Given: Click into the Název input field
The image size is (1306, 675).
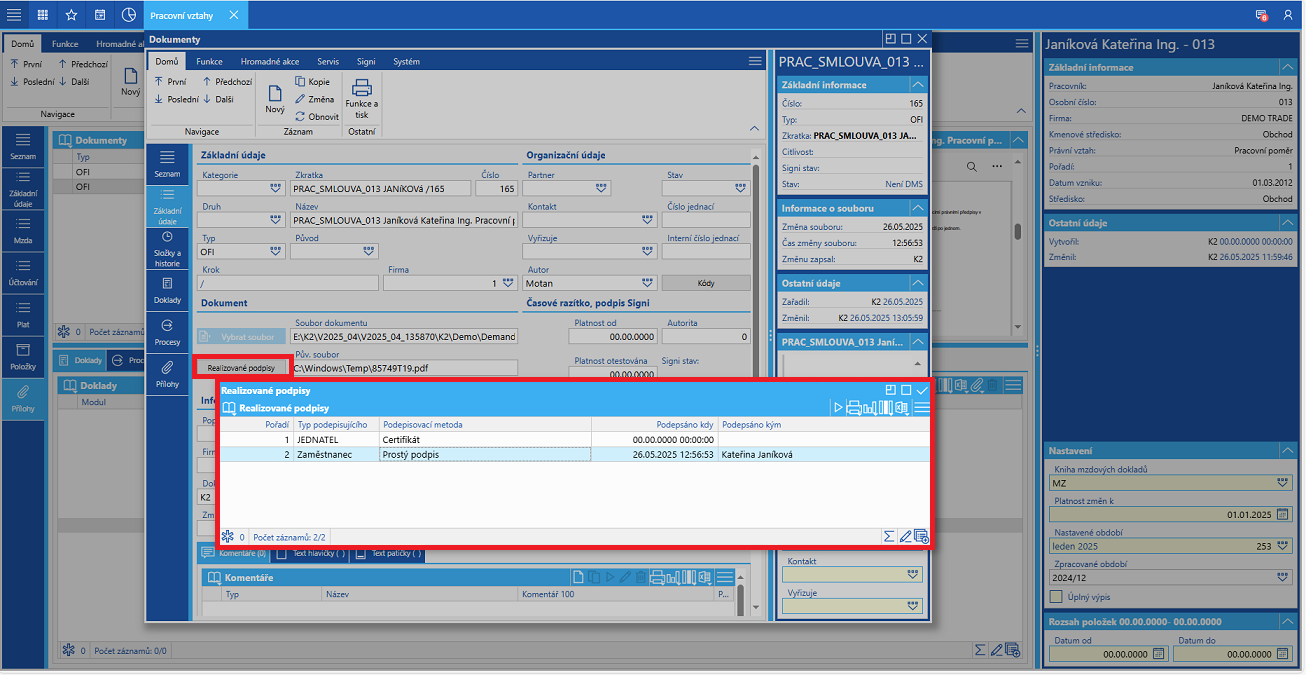Looking at the screenshot, I should (x=404, y=220).
